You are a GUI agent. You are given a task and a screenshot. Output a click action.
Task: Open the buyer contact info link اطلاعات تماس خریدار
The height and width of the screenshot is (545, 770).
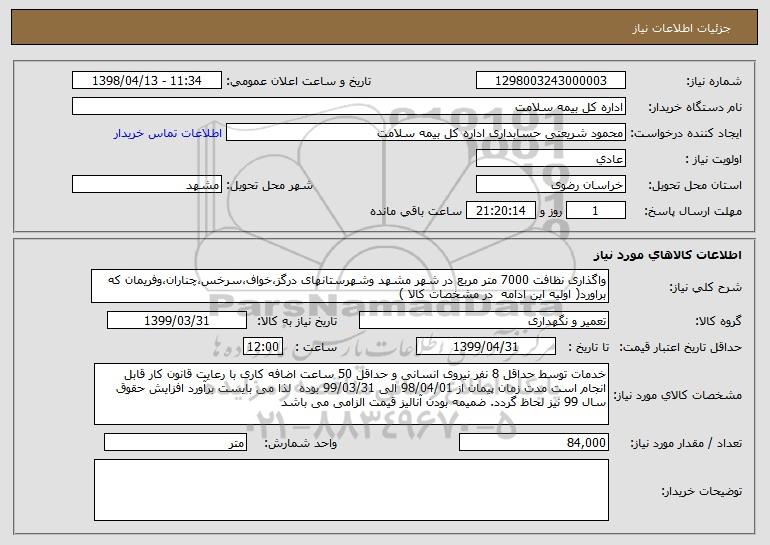click(168, 134)
